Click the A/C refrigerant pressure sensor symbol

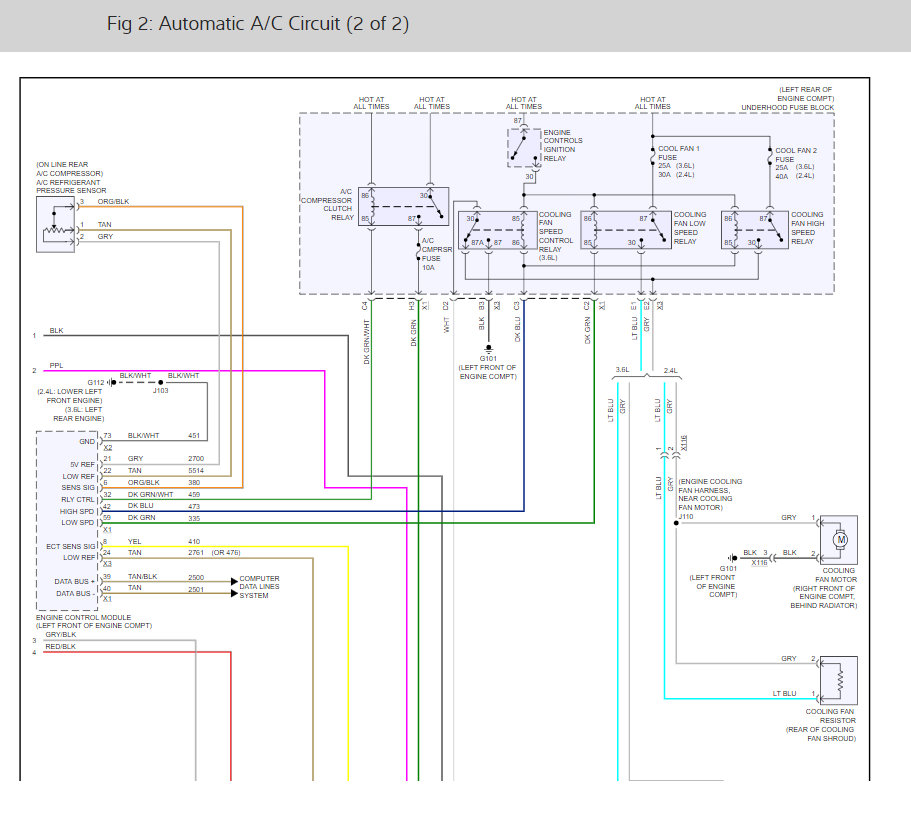pyautogui.click(x=53, y=223)
